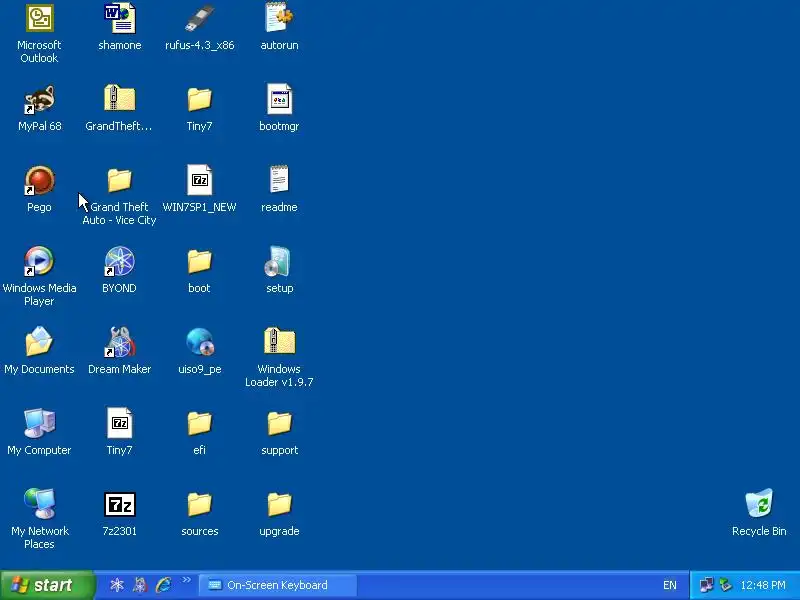This screenshot has height=600, width=800.
Task: Launch Internet Explorer from Quick Launch
Action: pyautogui.click(x=163, y=585)
